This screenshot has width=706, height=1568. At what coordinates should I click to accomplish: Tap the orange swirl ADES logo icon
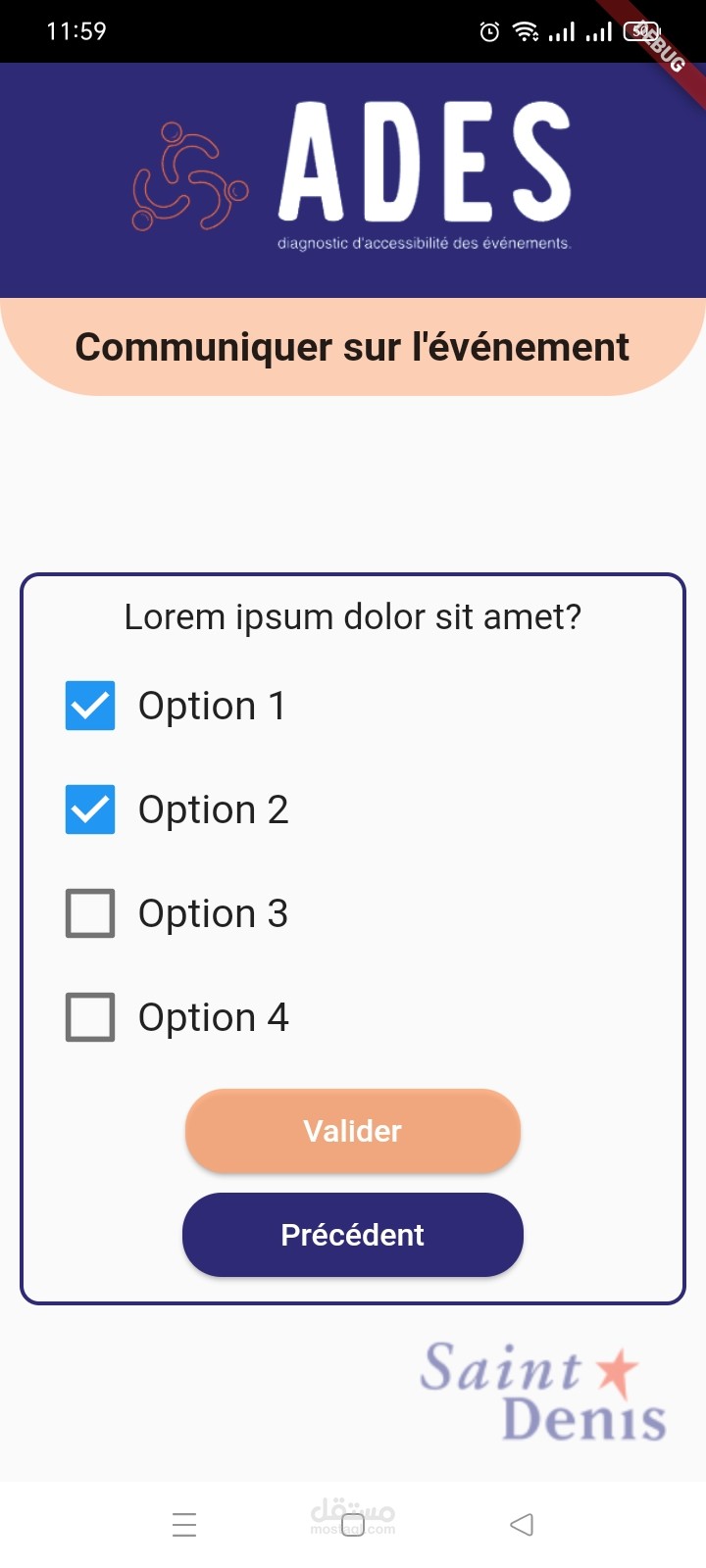point(190,176)
